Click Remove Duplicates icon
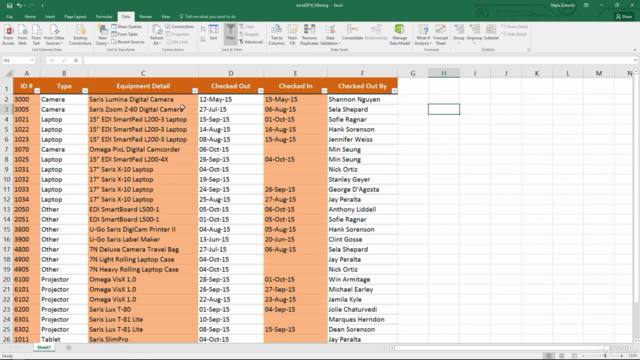This screenshot has height=360, width=640. click(x=309, y=35)
